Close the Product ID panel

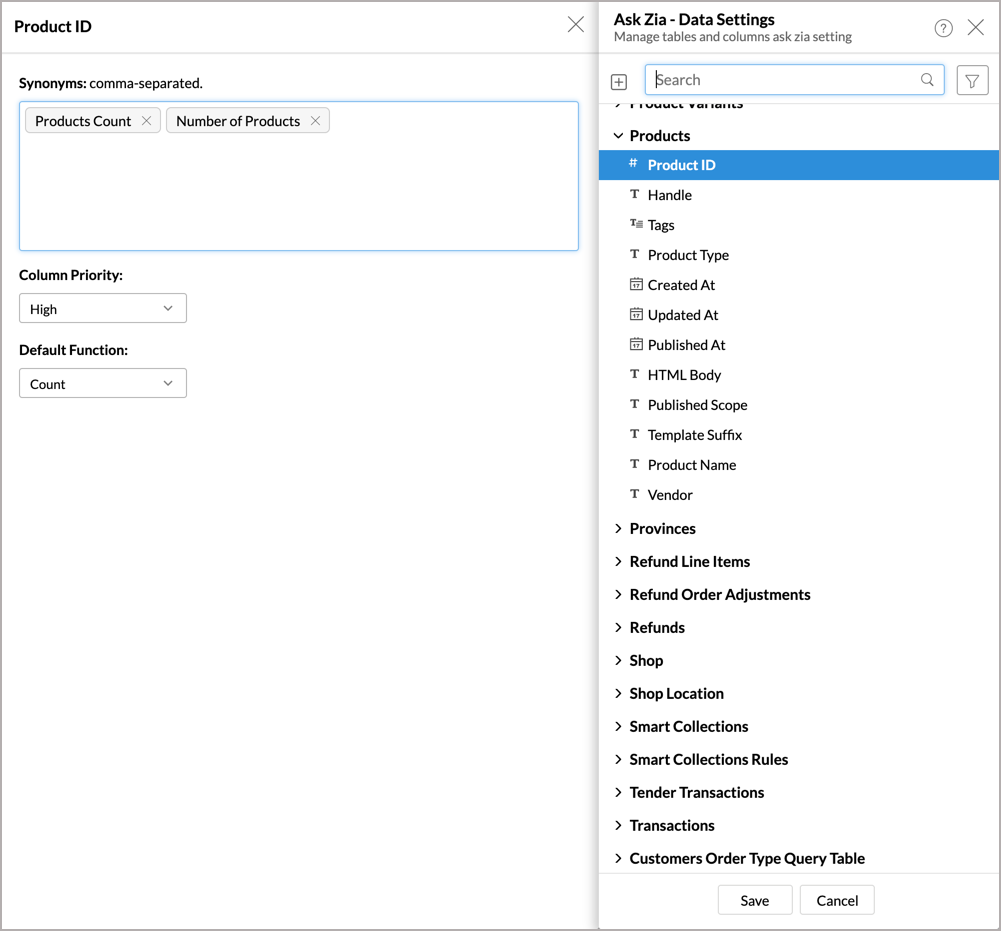[575, 25]
